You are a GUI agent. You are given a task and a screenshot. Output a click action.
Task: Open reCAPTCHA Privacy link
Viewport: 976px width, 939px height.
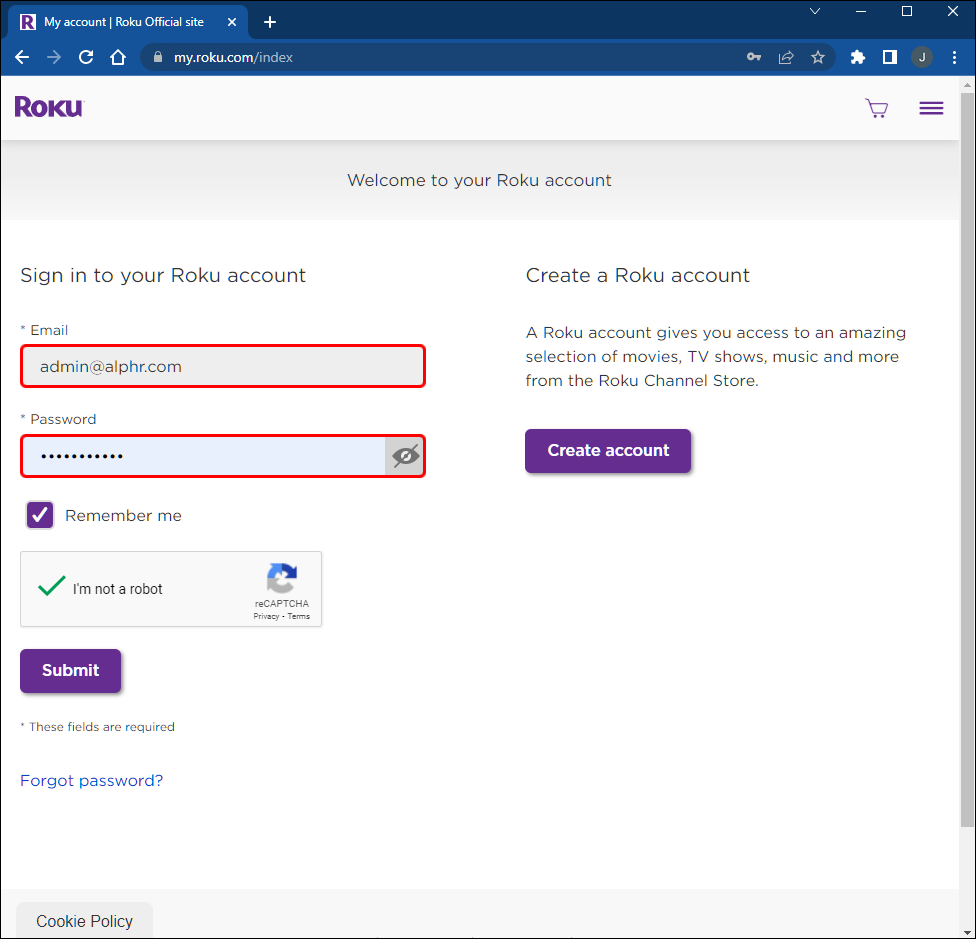tap(266, 616)
